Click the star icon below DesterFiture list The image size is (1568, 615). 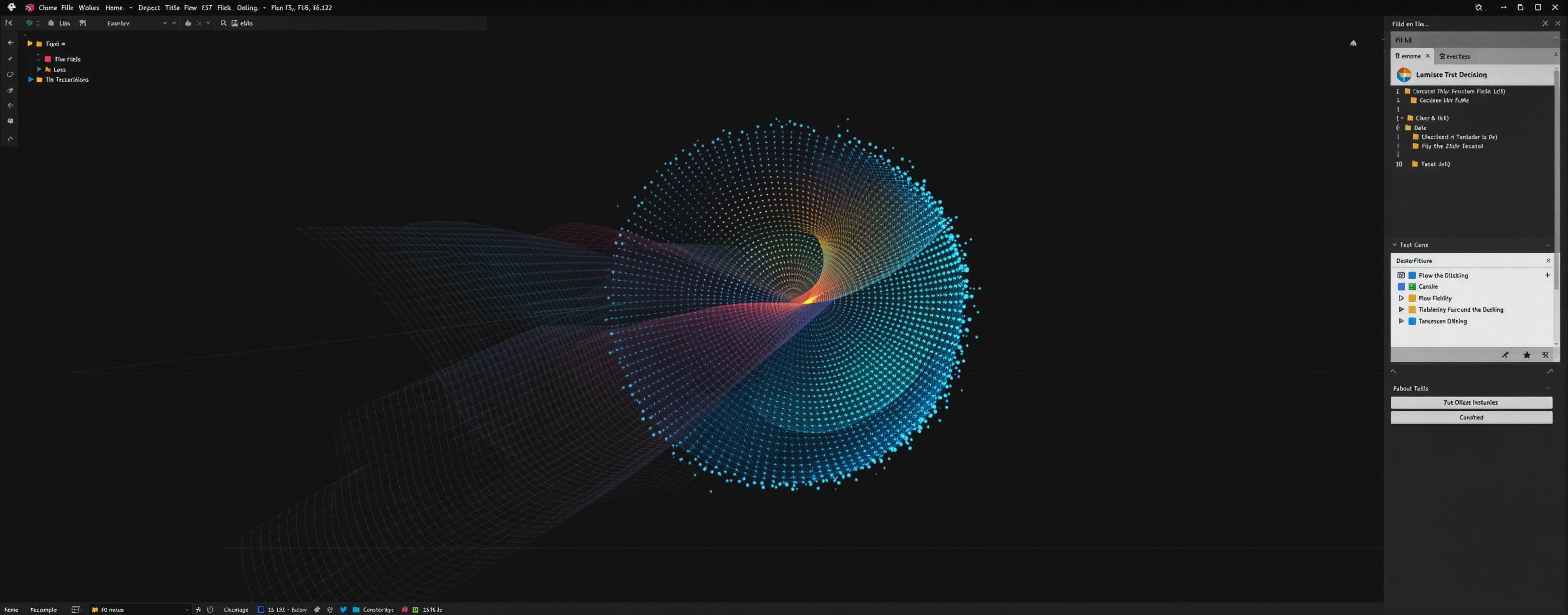point(1527,355)
